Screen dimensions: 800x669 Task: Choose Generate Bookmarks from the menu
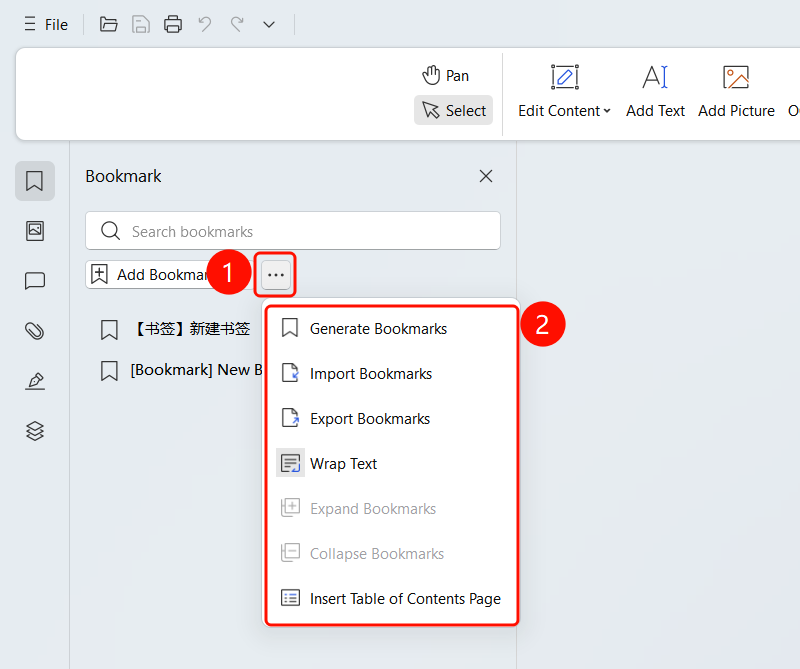(391, 329)
